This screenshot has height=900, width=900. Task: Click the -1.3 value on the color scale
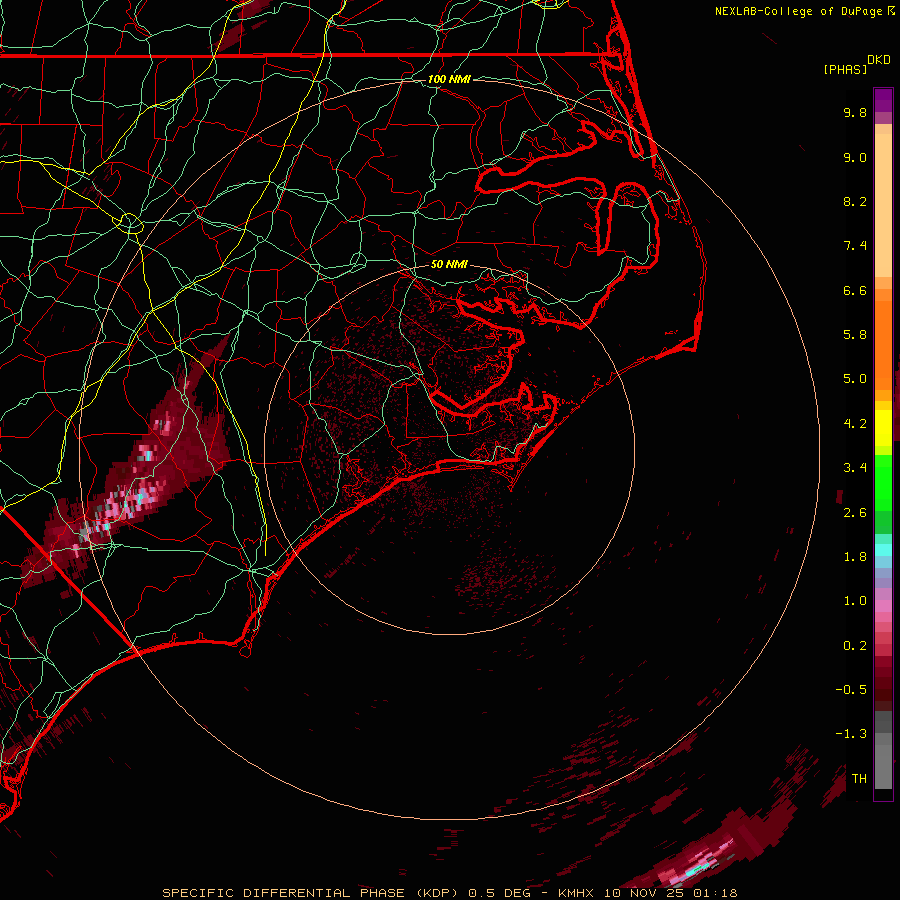point(851,734)
